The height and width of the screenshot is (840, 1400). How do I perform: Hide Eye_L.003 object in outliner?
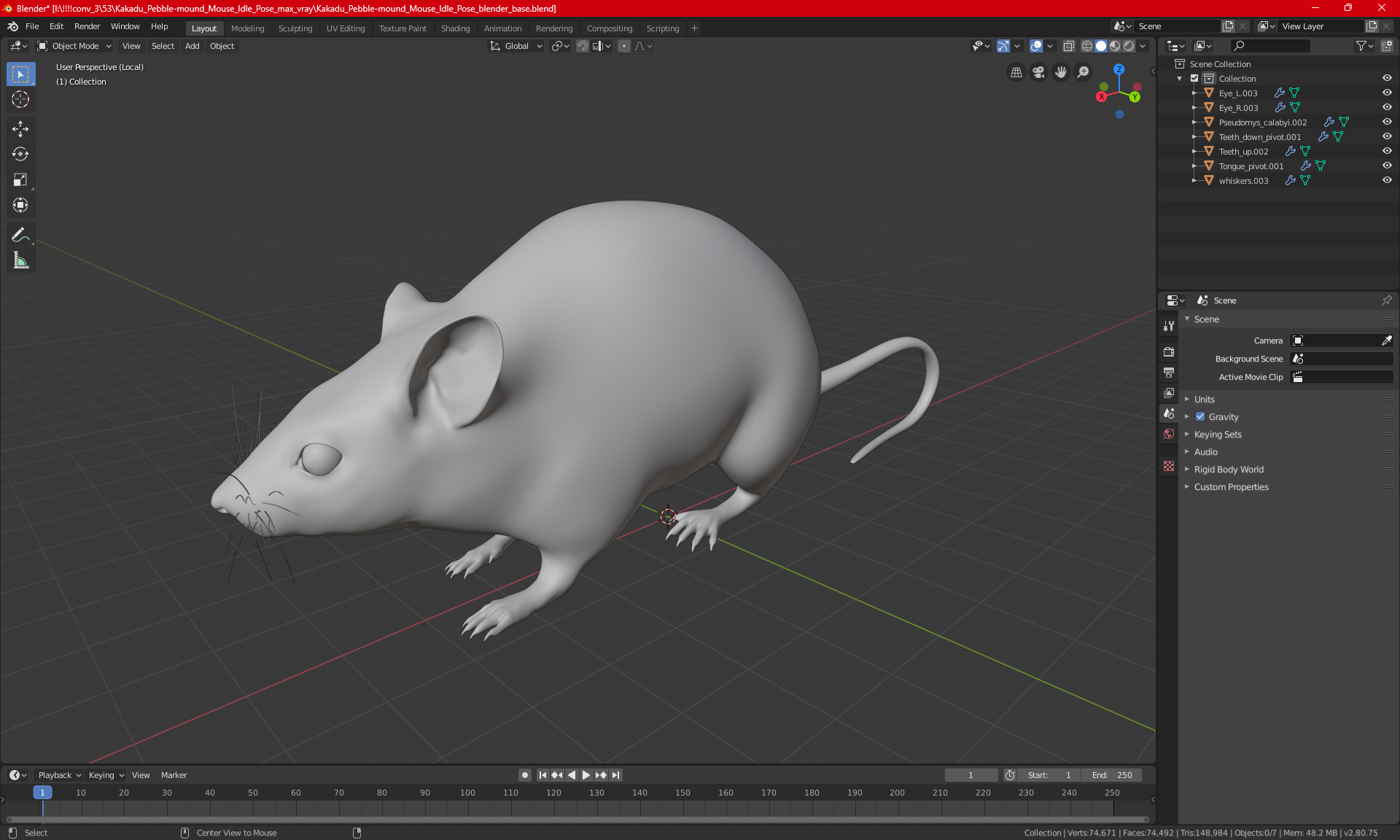pyautogui.click(x=1387, y=93)
